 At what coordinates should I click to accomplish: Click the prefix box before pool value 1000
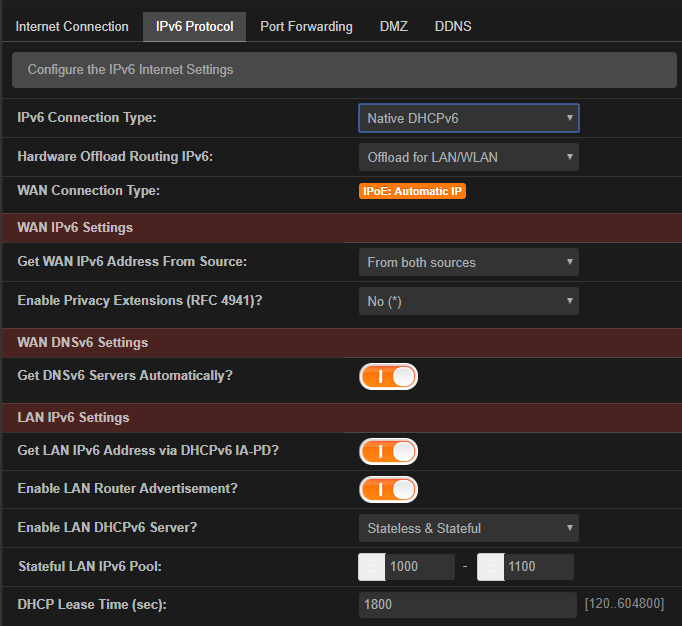(x=372, y=567)
